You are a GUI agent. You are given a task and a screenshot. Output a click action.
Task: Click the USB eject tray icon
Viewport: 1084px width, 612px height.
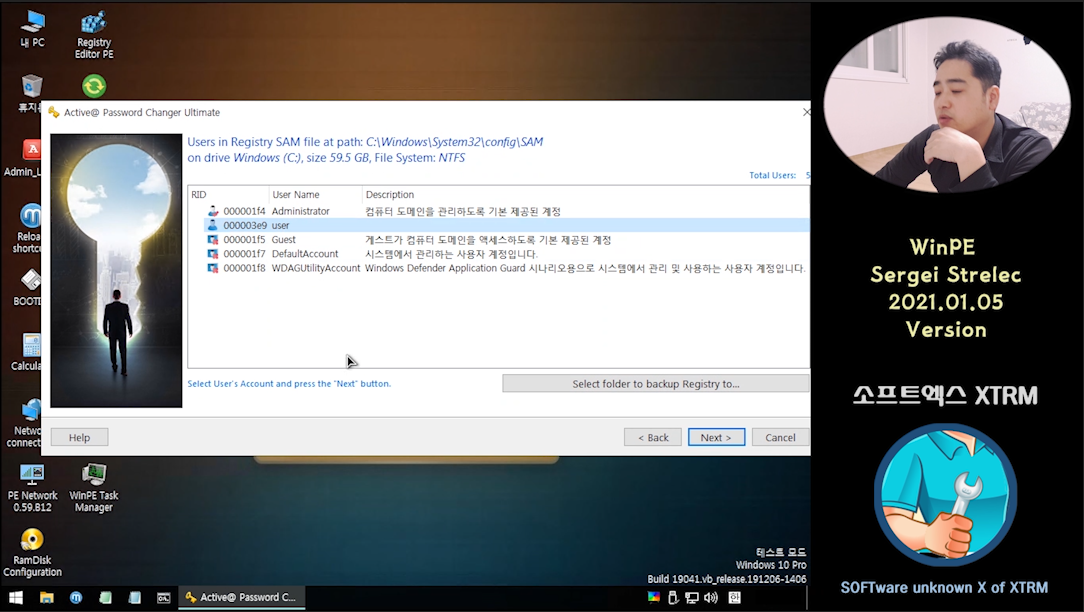pos(673,597)
